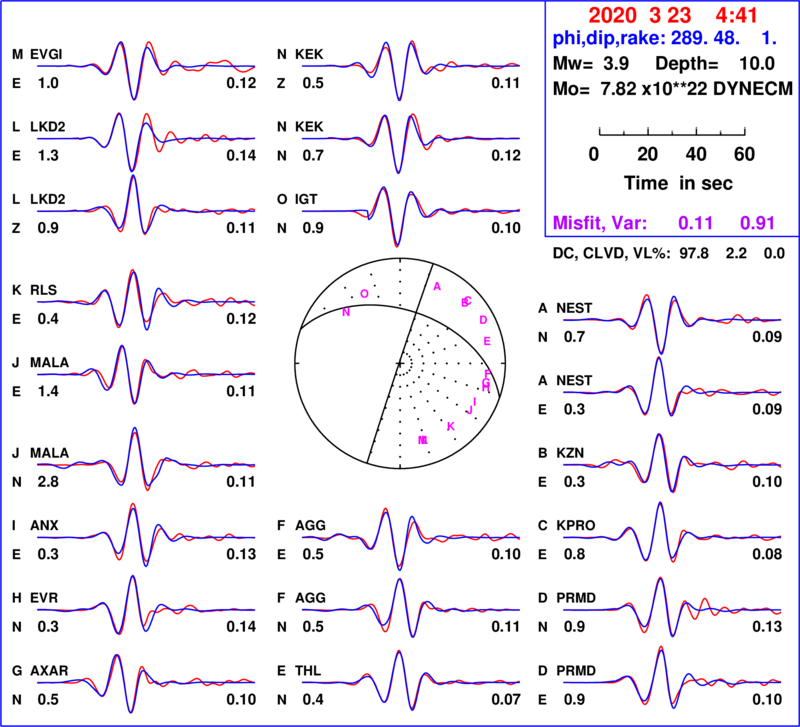
Task: Click the magenta N on the focal sphere
Action: pyautogui.click(x=346, y=312)
